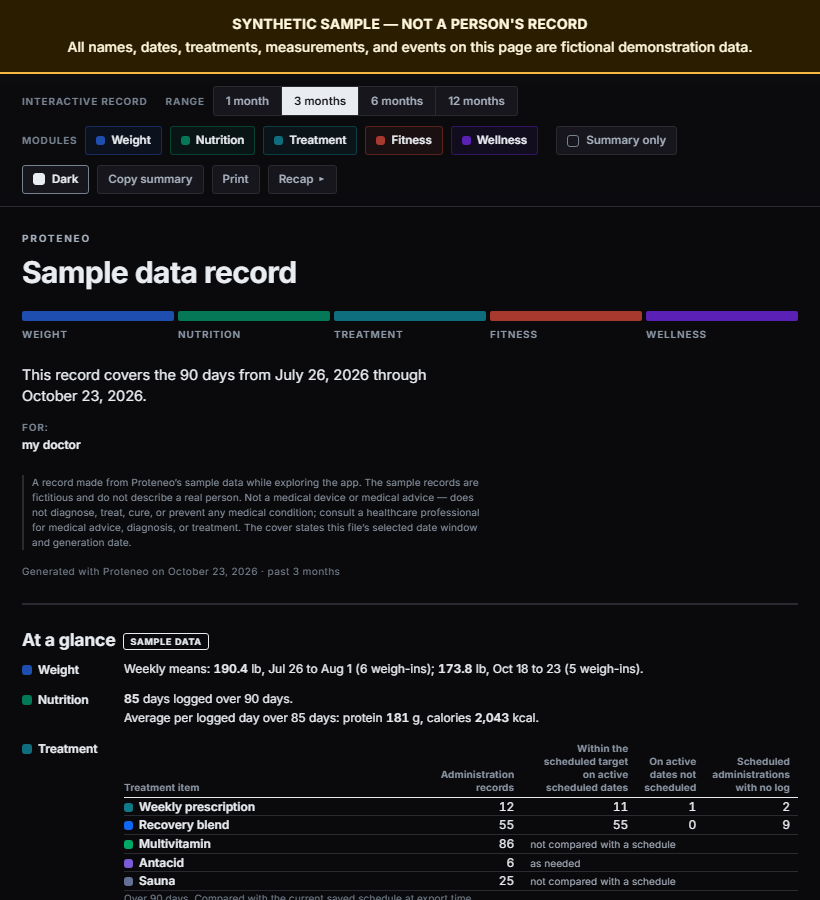The height and width of the screenshot is (900, 820).
Task: Click the Recovery blend color marker
Action: (129, 825)
